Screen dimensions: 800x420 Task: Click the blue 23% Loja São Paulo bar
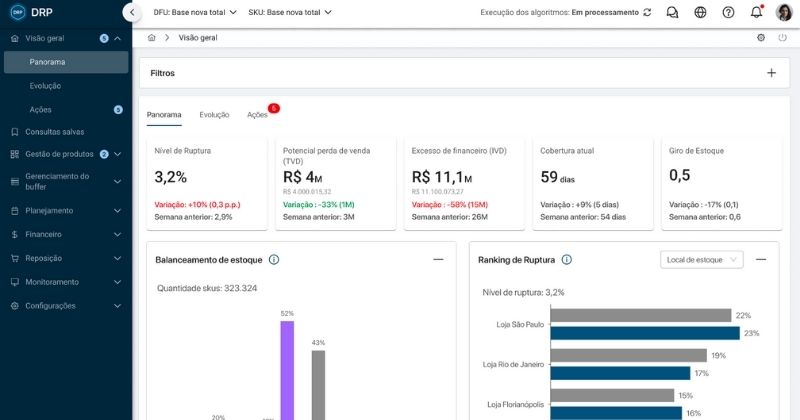point(645,333)
